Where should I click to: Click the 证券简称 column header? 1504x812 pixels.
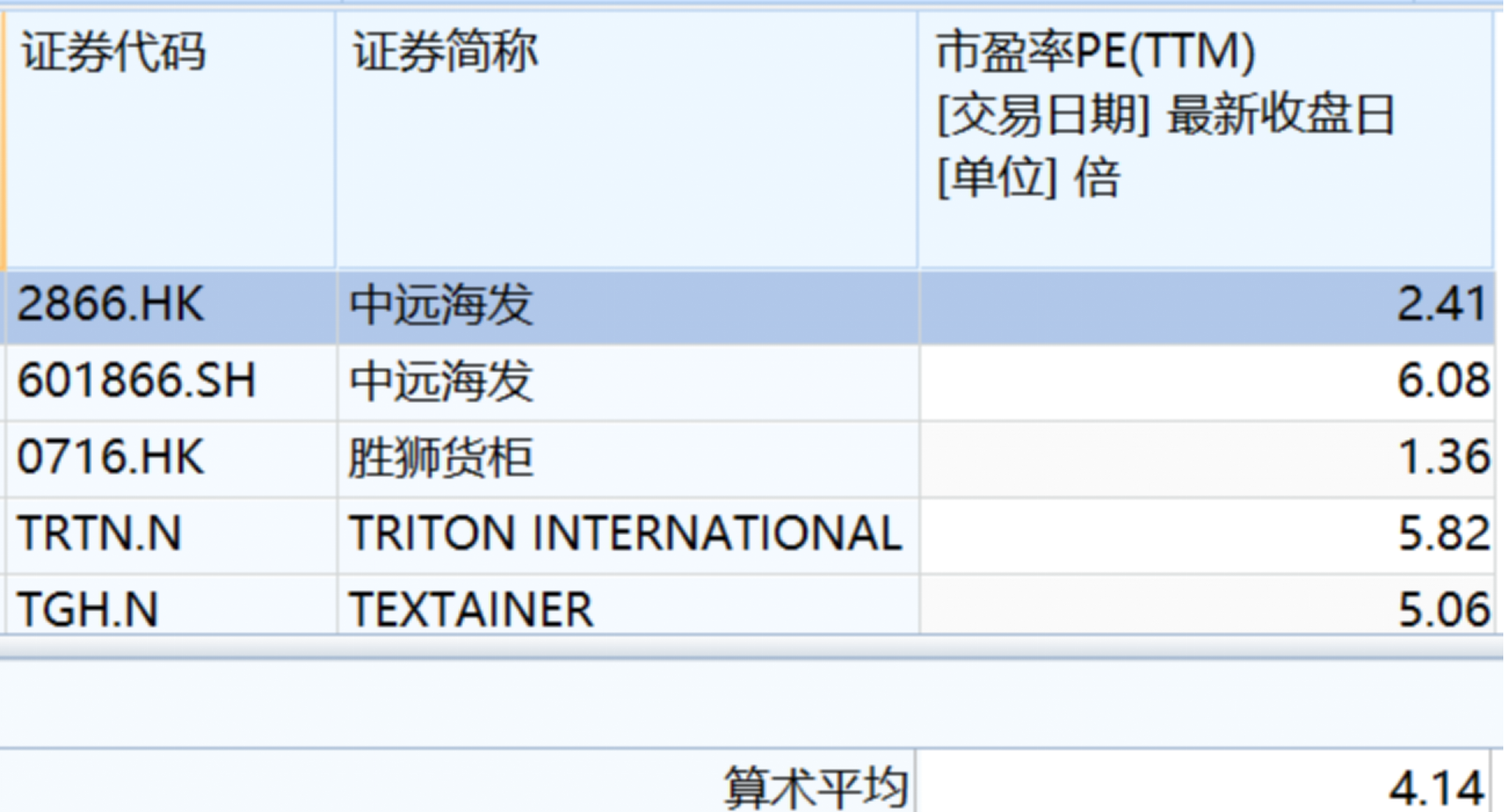[x=445, y=53]
